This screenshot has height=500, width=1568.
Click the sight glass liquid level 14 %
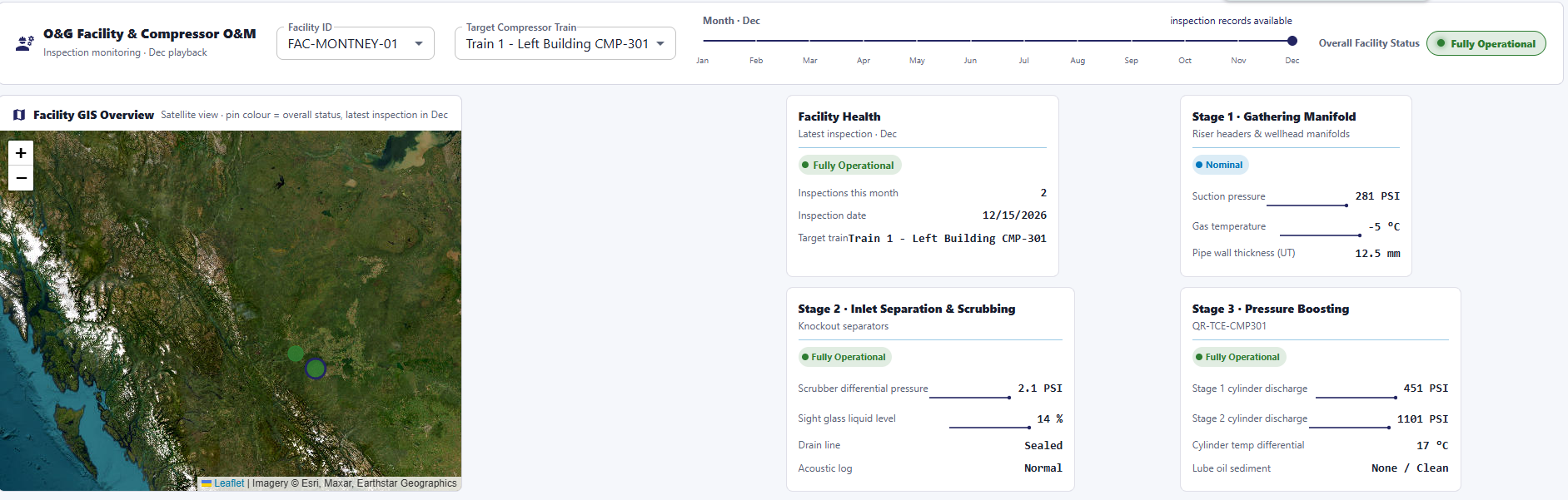coord(1049,418)
